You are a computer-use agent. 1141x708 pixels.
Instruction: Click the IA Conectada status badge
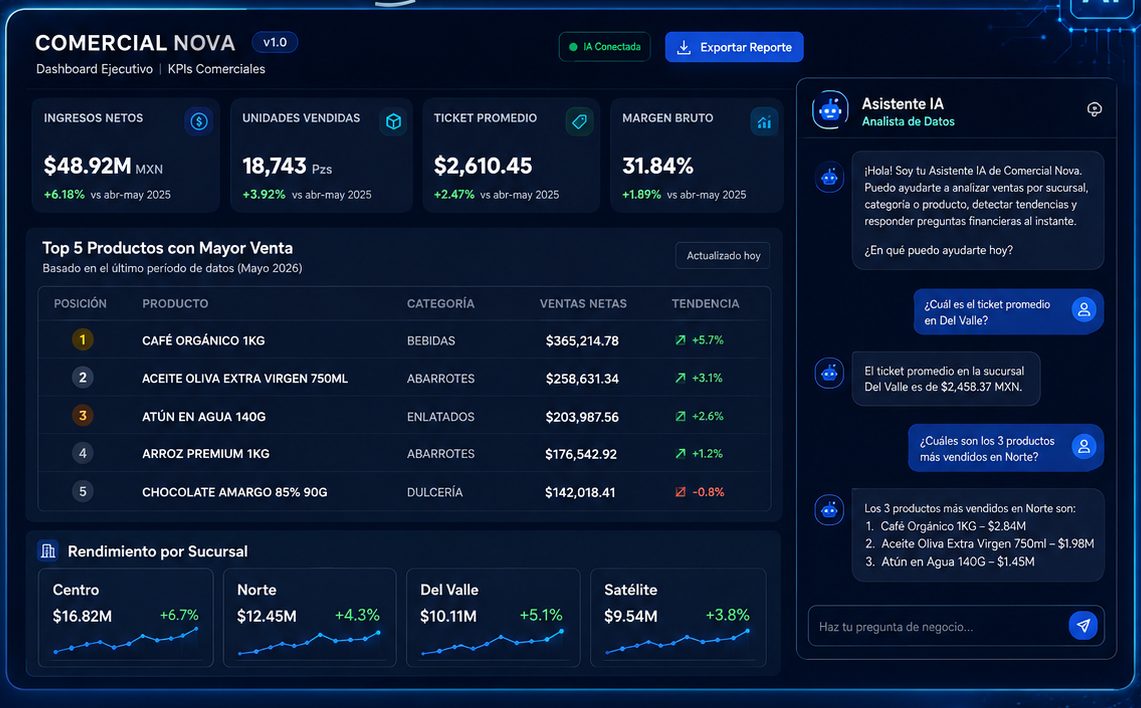(604, 47)
